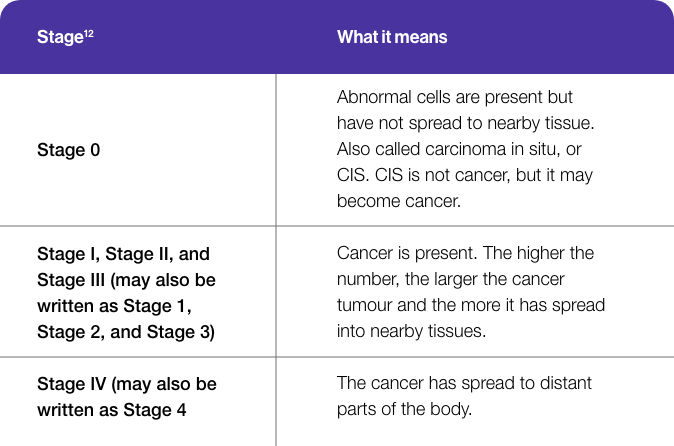Image resolution: width=674 pixels, height=446 pixels.
Task: Click the "become cancer." text
Action: point(399,200)
